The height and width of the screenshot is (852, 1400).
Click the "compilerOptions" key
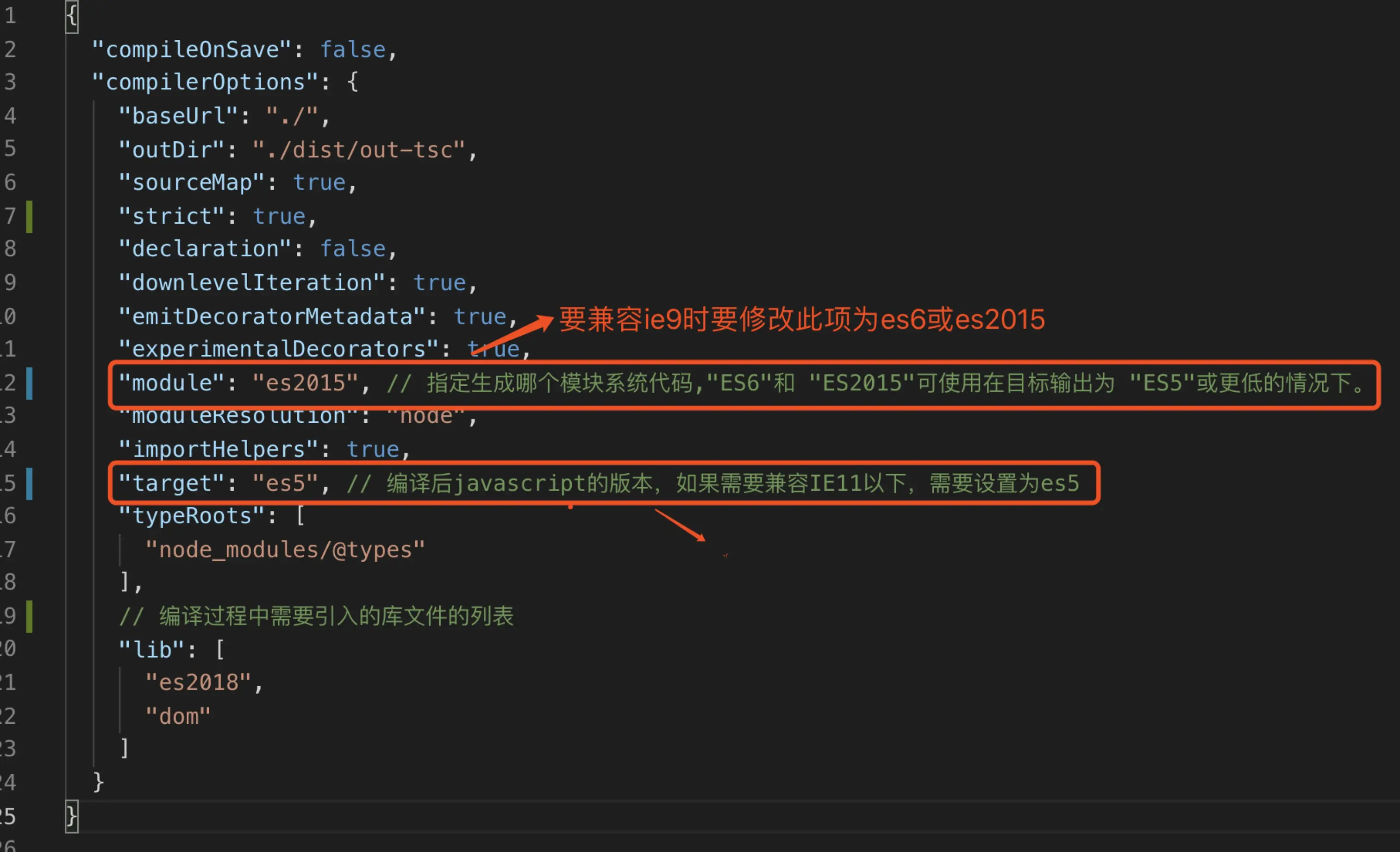(x=205, y=82)
